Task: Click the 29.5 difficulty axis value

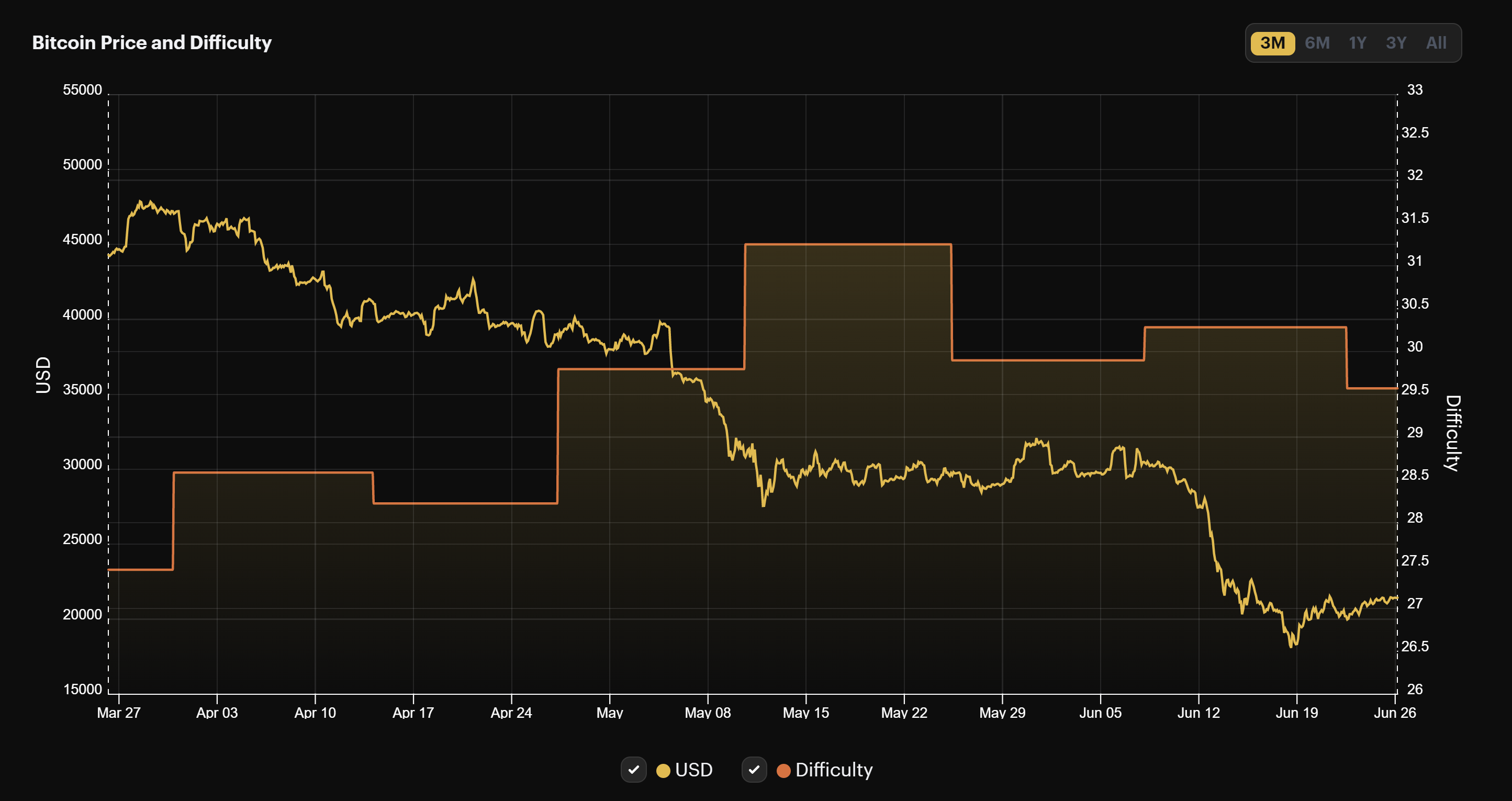Action: (1415, 390)
